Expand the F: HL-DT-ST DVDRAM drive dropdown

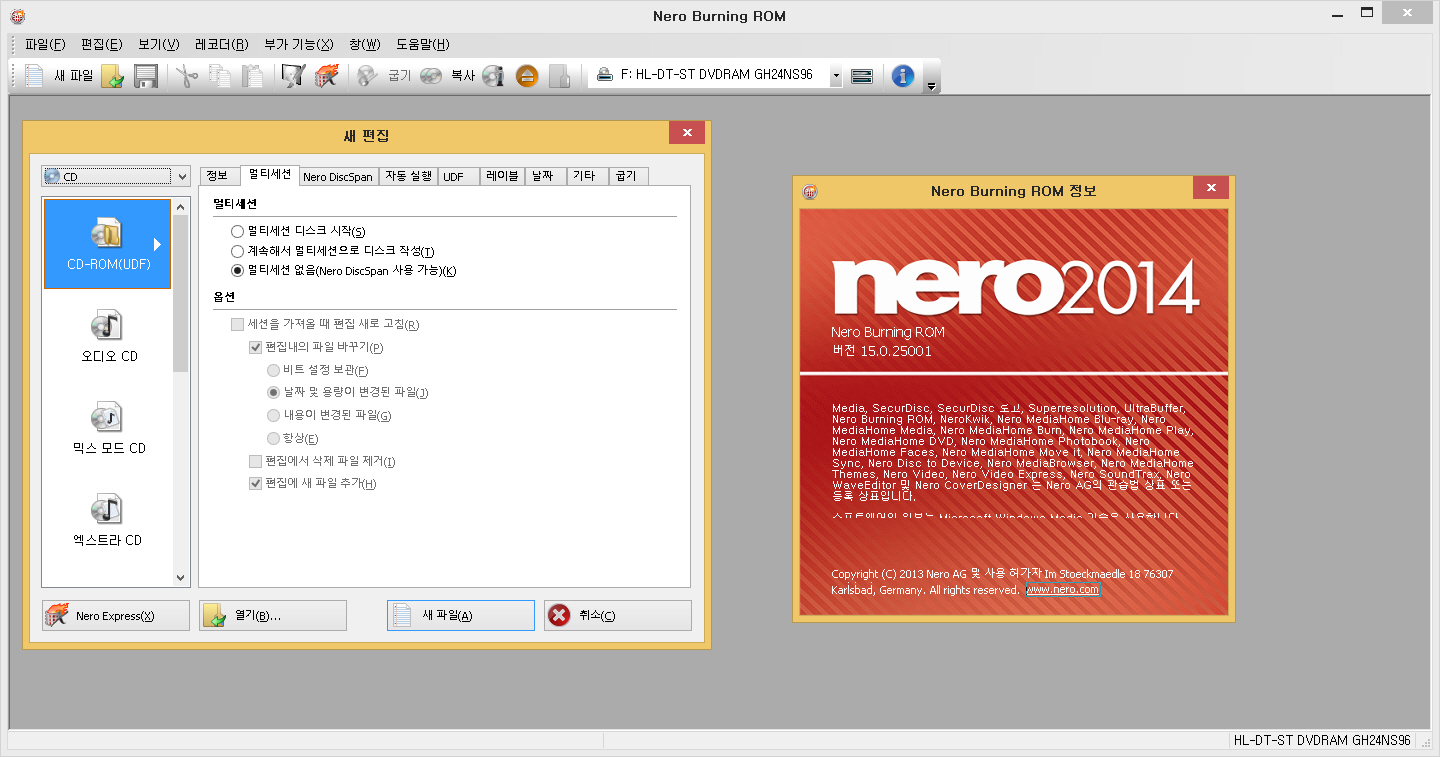pos(836,76)
